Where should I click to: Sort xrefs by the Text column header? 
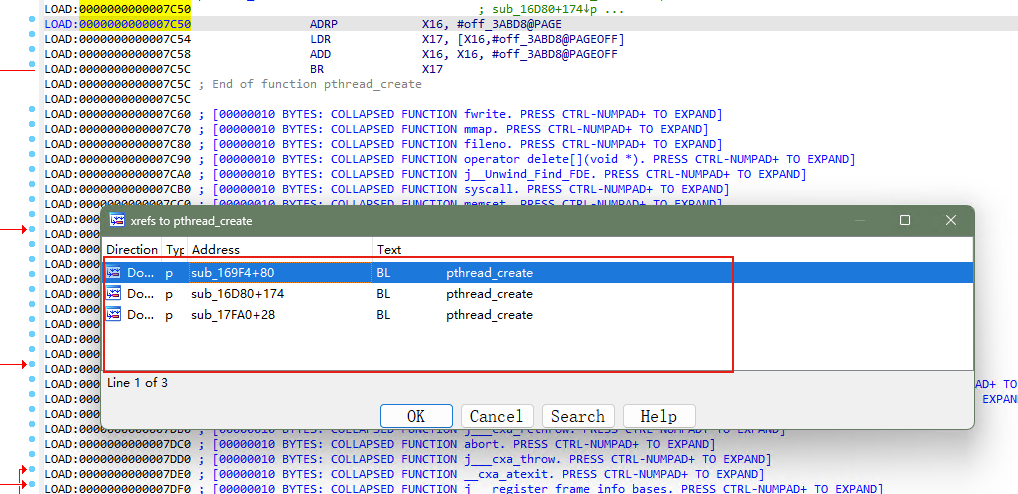coord(673,249)
